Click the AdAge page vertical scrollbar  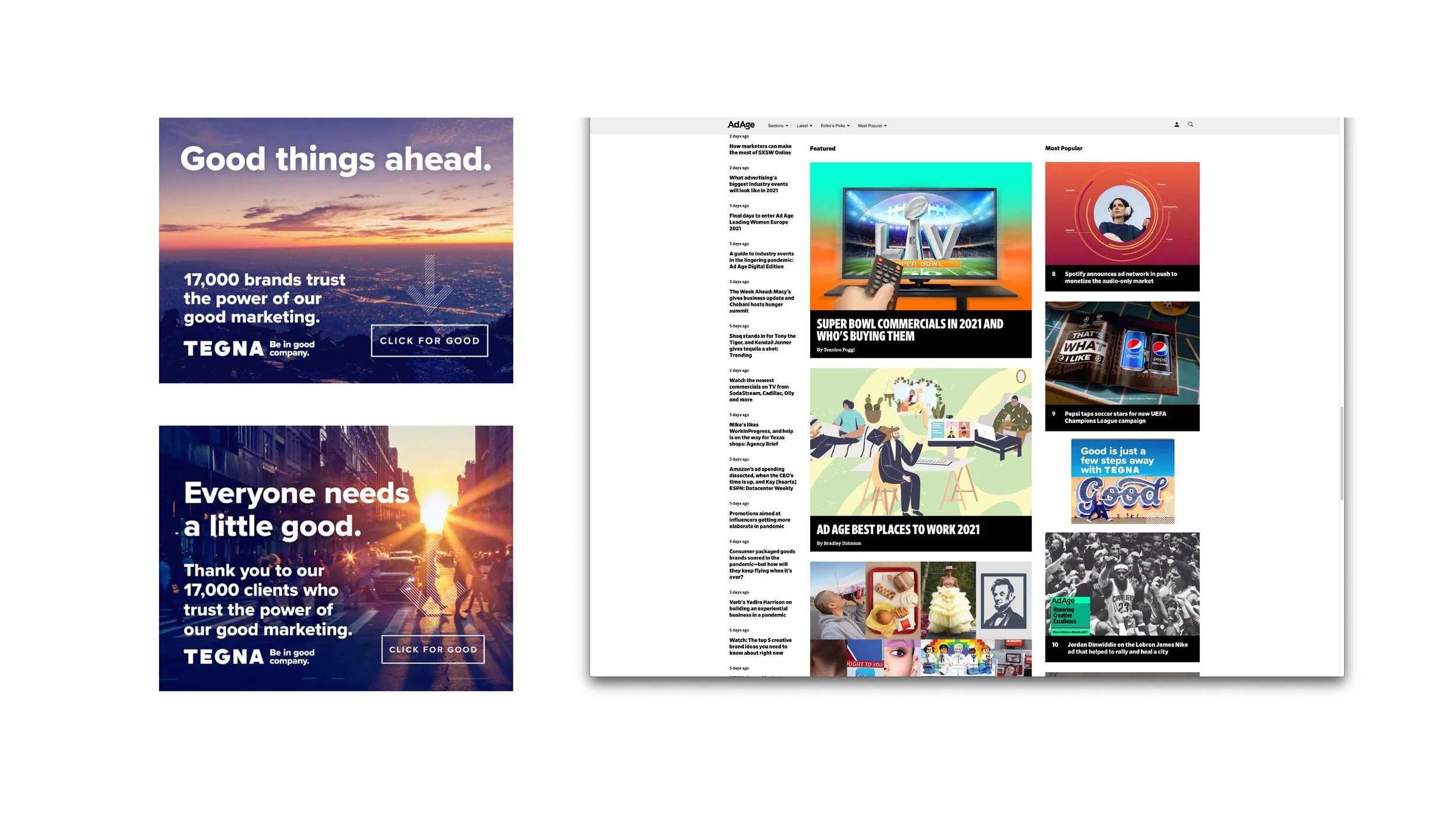pos(1342,453)
